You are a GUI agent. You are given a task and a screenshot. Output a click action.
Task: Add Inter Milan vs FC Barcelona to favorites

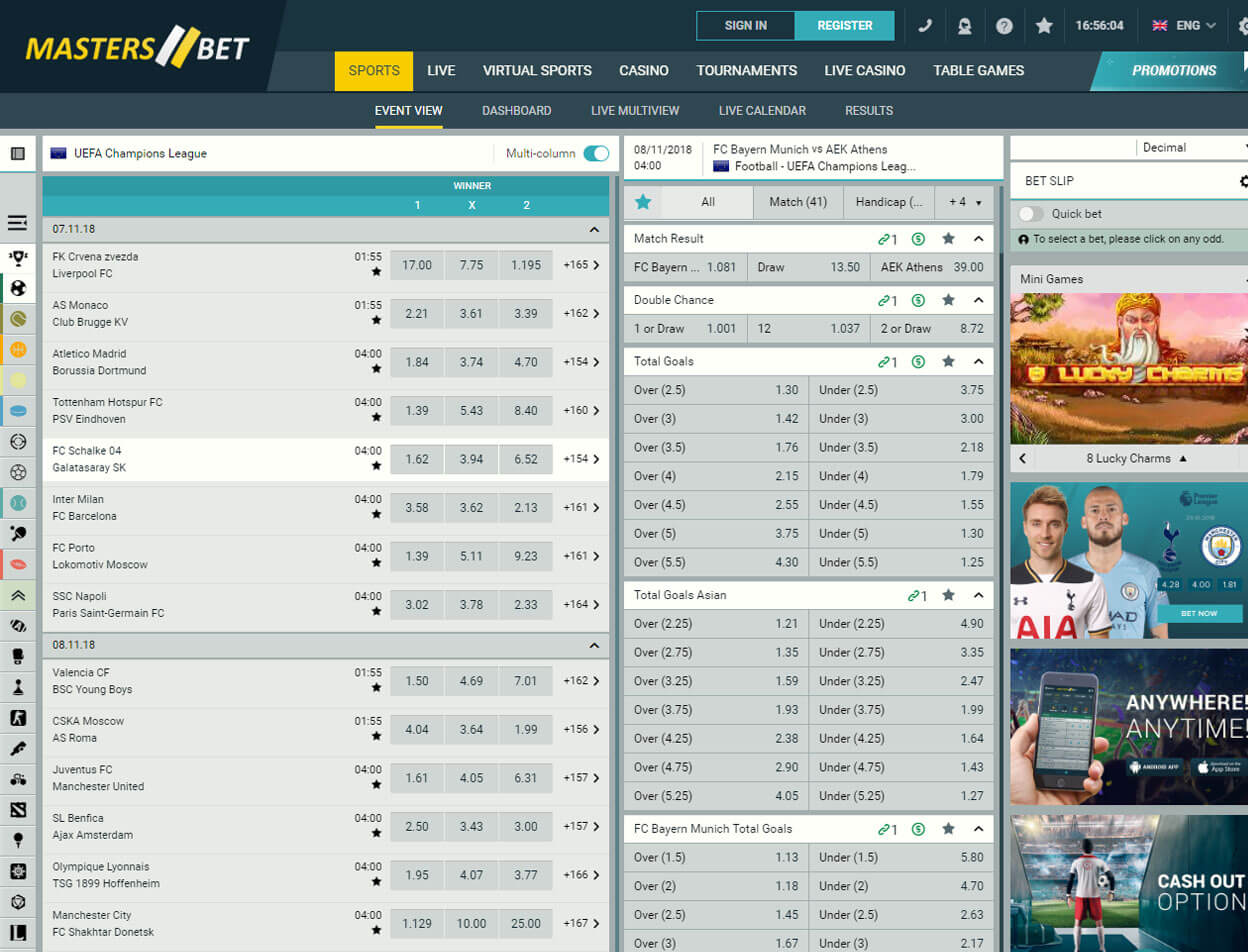[376, 515]
